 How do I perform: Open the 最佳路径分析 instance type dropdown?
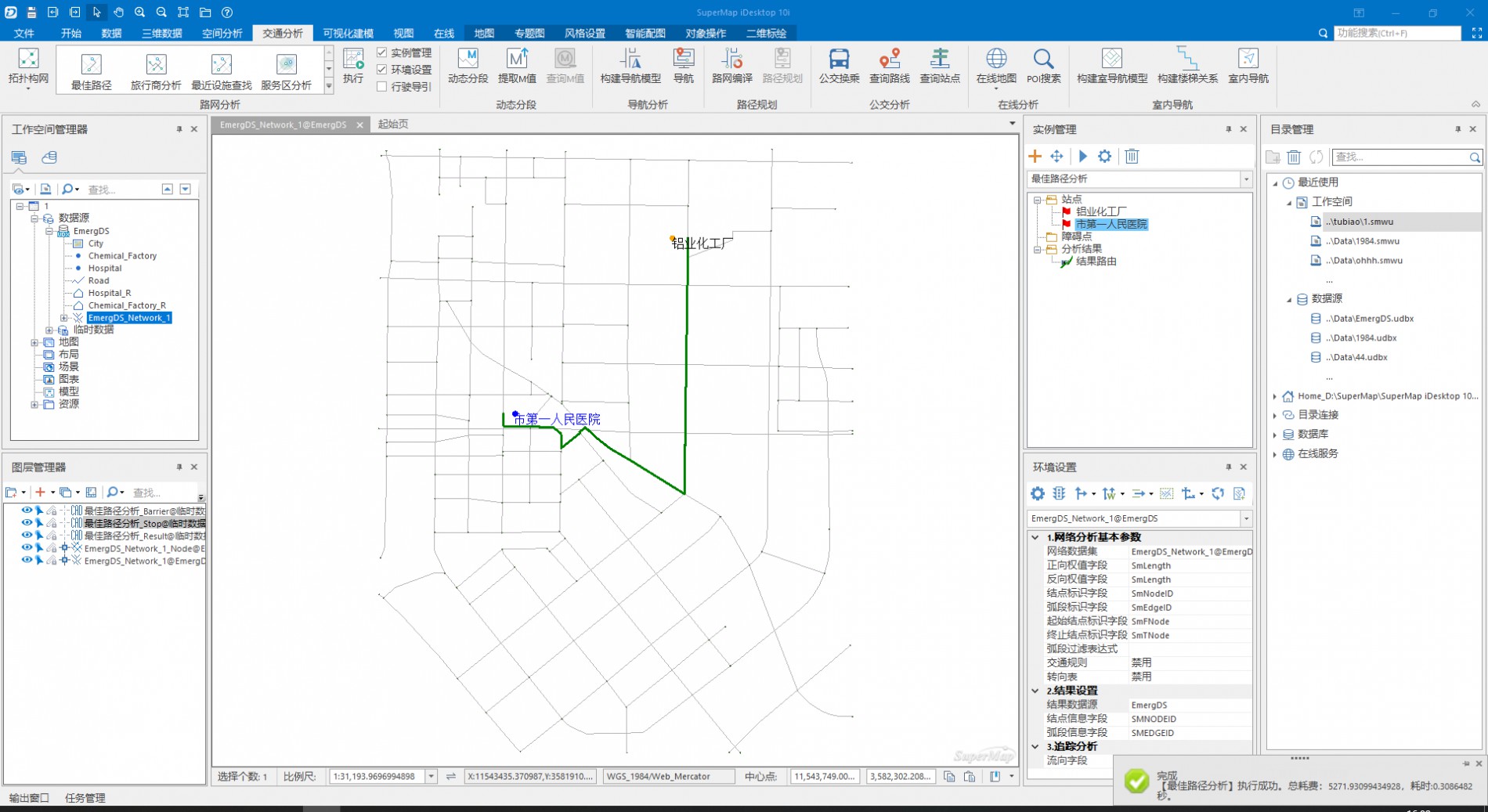pos(1246,179)
